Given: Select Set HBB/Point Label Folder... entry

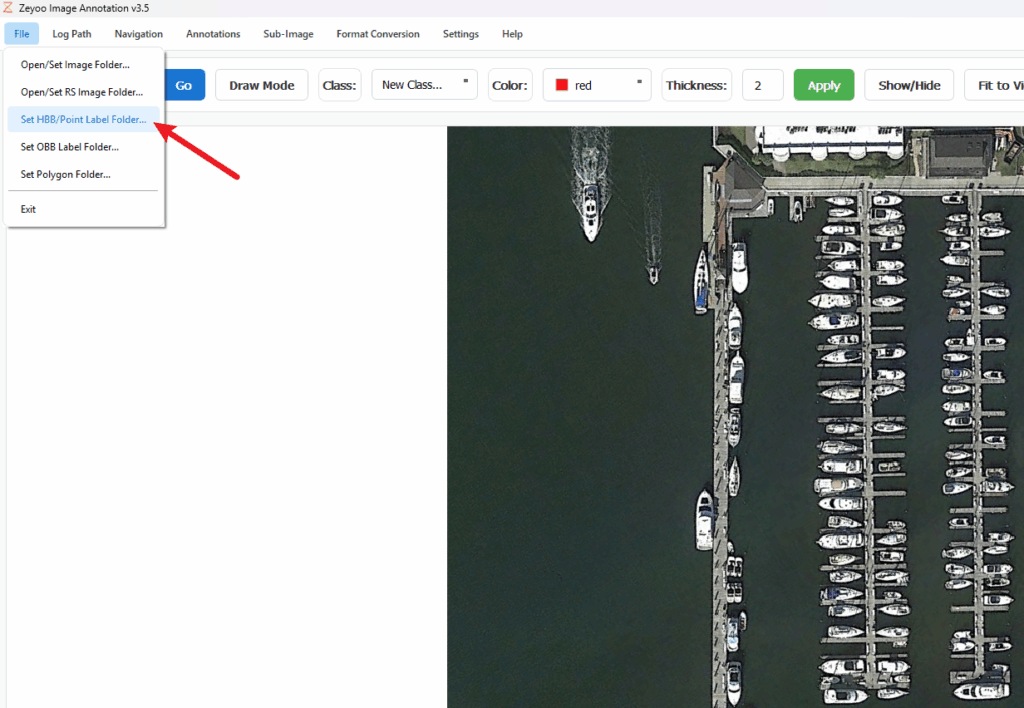Looking at the screenshot, I should click(84, 120).
